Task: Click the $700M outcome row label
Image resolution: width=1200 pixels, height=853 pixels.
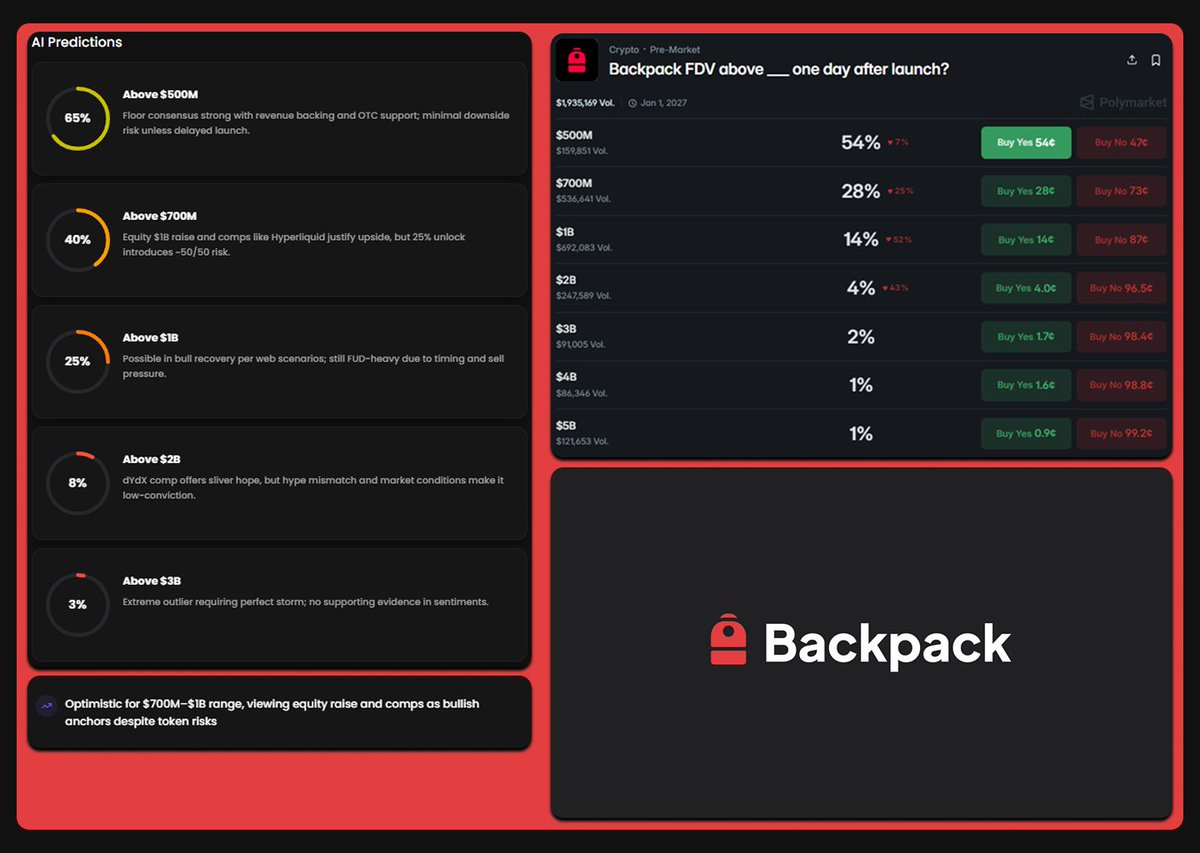Action: 574,184
